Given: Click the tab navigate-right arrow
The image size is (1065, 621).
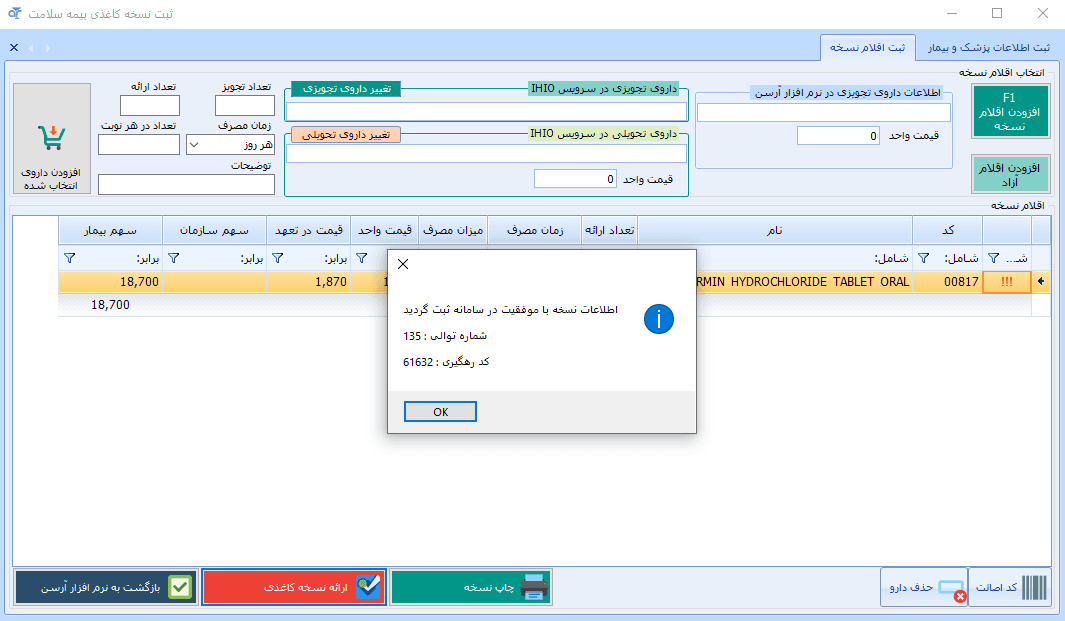Looking at the screenshot, I should coord(48,48).
